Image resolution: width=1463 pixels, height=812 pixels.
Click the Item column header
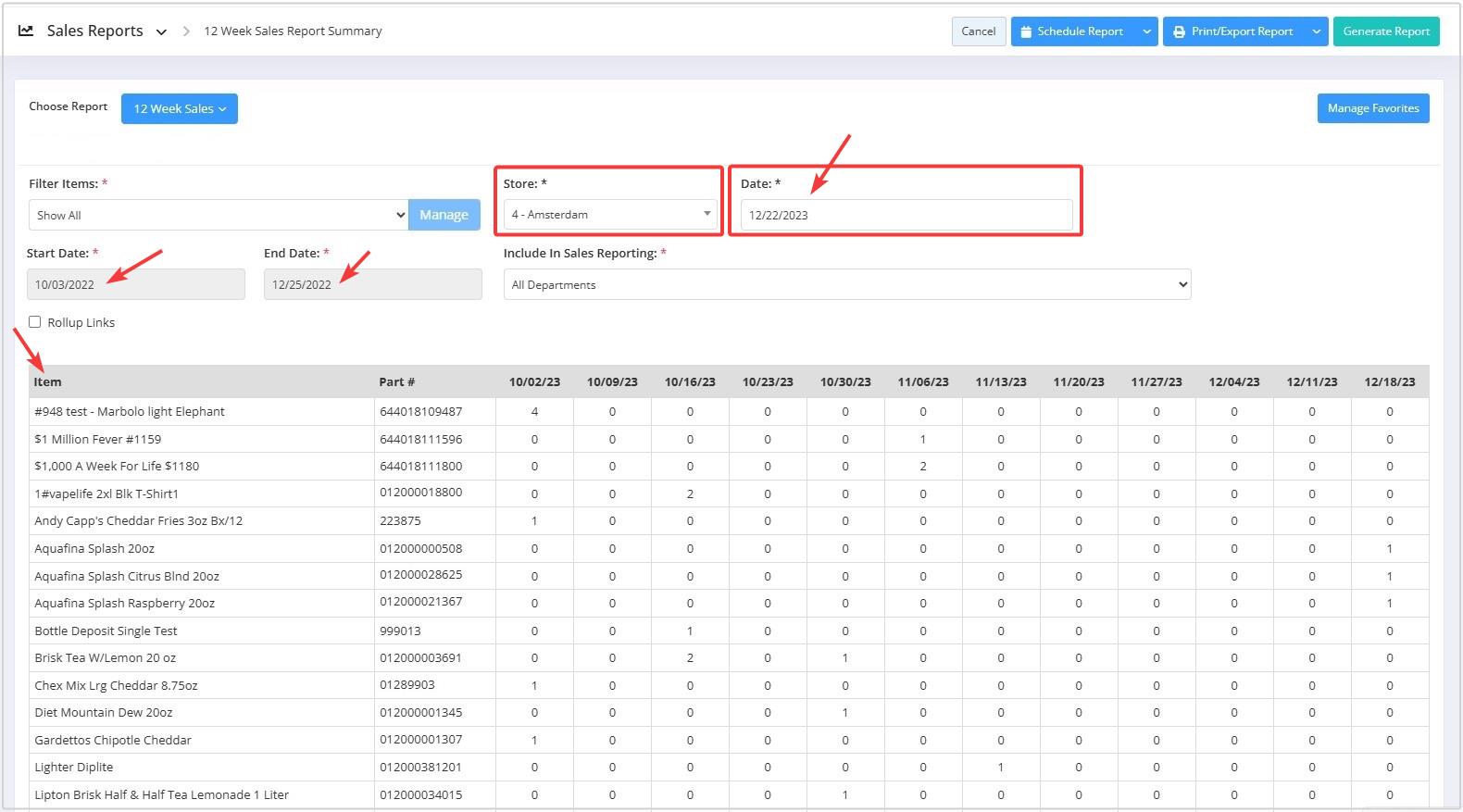(48, 381)
